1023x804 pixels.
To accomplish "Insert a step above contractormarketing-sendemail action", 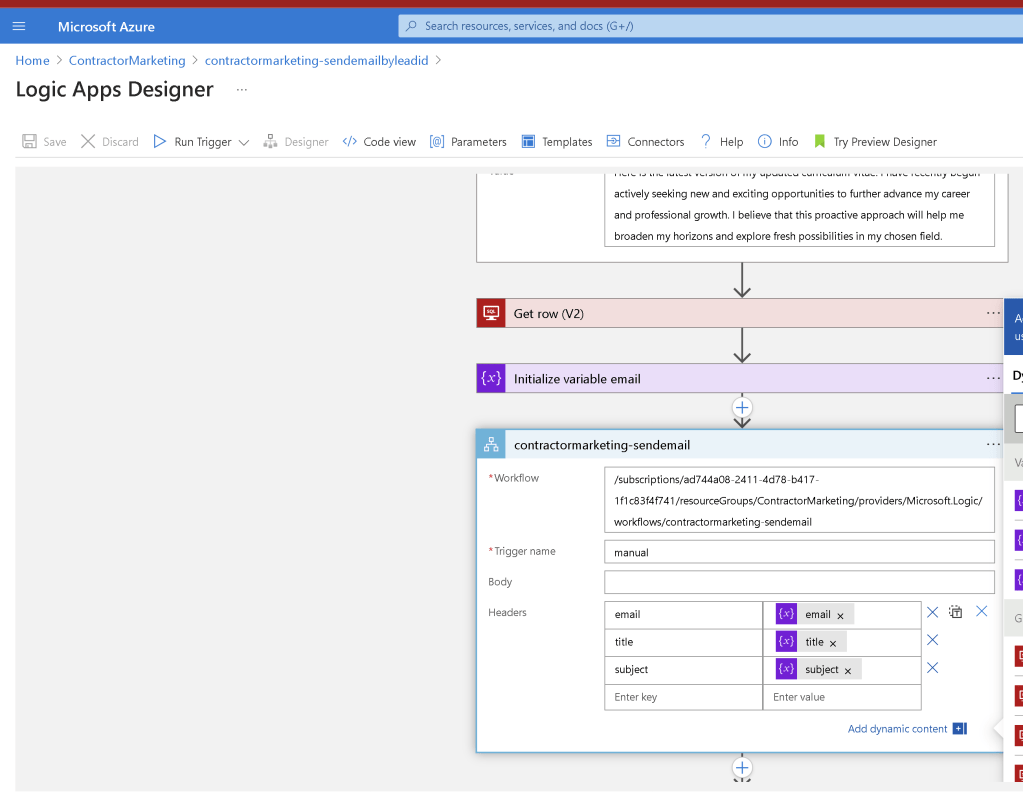I will click(742, 408).
